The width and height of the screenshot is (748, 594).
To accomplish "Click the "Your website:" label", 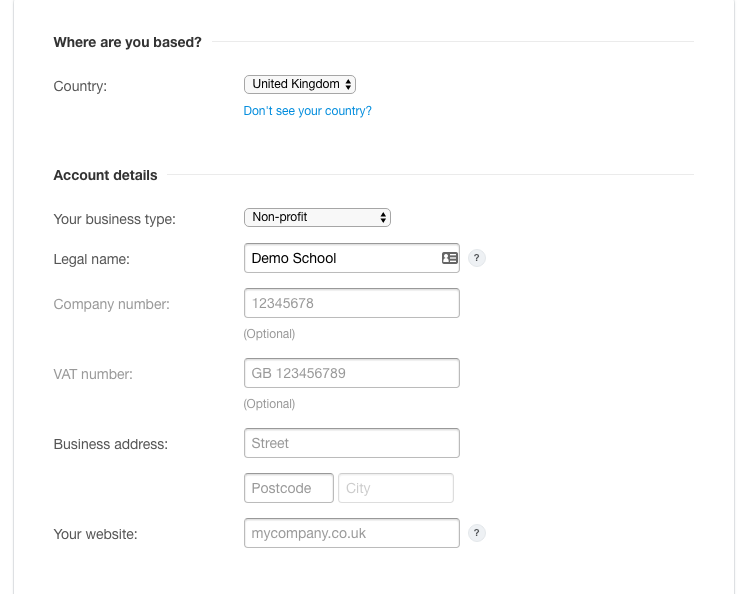I will point(95,534).
